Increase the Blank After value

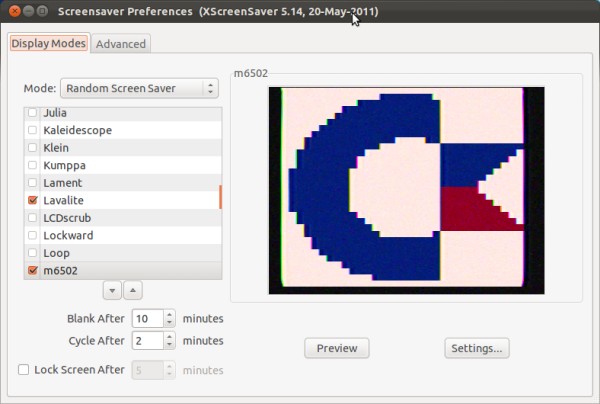(170, 314)
